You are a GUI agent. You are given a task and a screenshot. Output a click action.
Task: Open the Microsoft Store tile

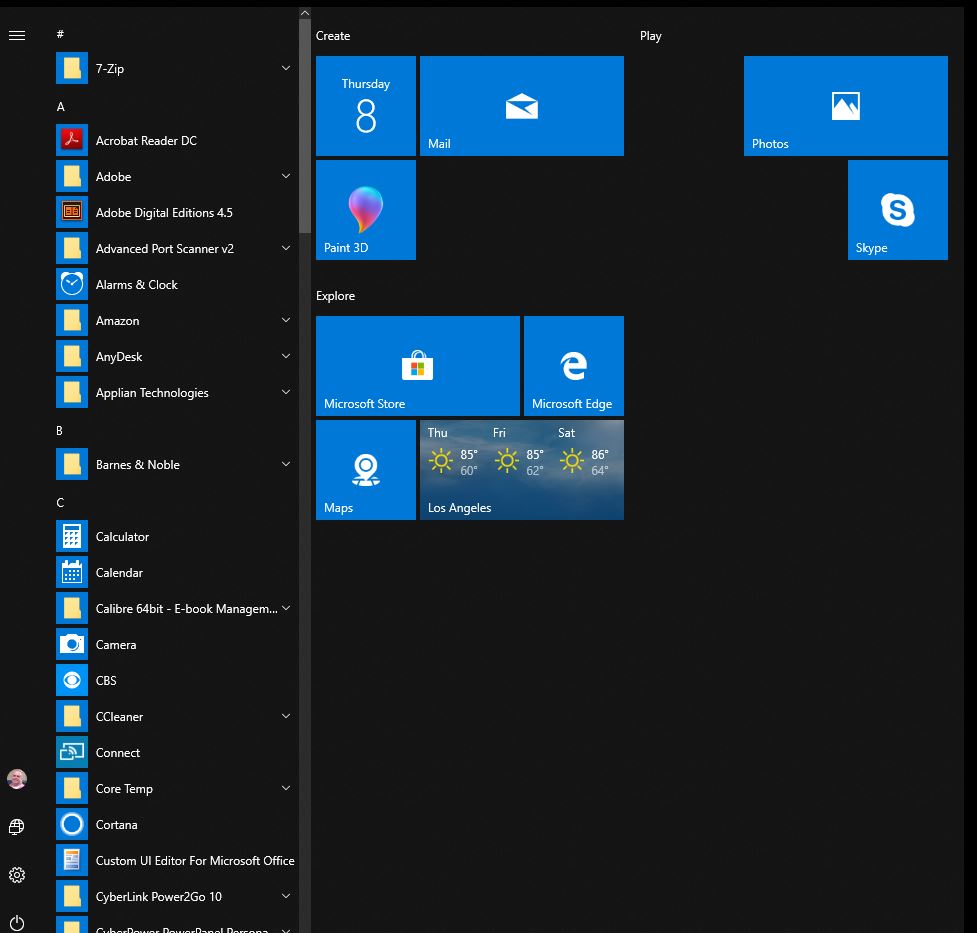(417, 366)
